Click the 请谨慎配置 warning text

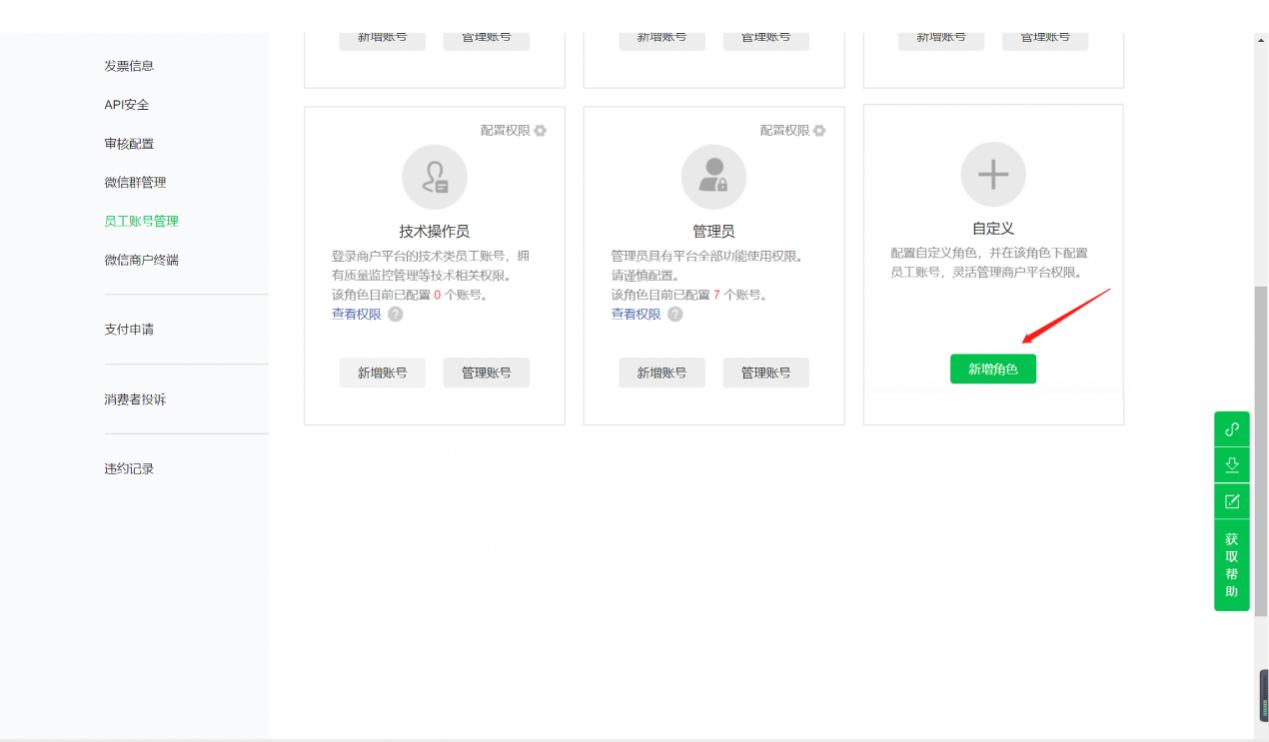pyautogui.click(x=645, y=275)
